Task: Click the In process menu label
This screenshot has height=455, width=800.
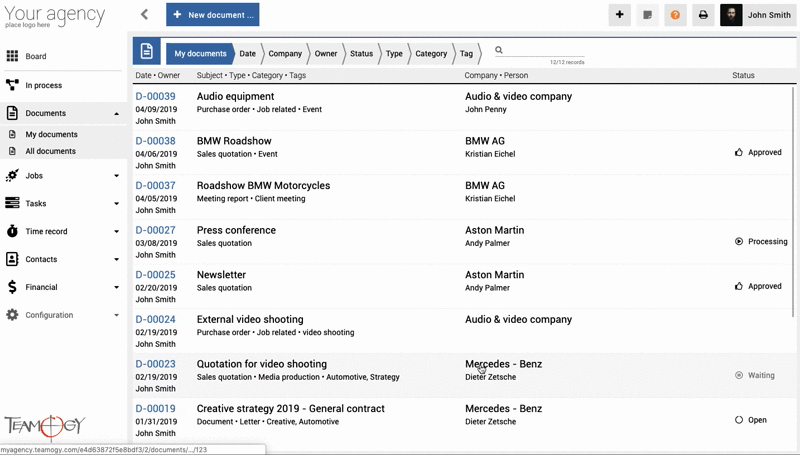Action: (x=44, y=85)
